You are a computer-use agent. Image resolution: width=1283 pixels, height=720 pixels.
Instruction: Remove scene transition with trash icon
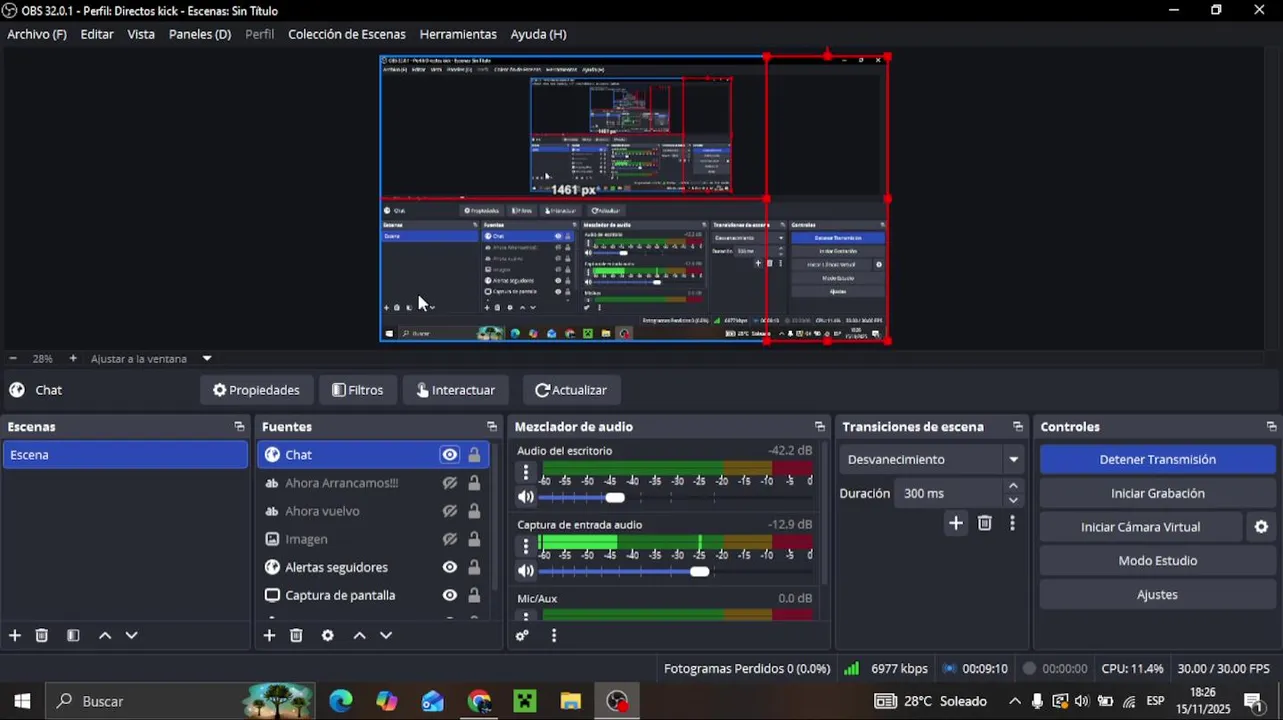pyautogui.click(x=985, y=523)
